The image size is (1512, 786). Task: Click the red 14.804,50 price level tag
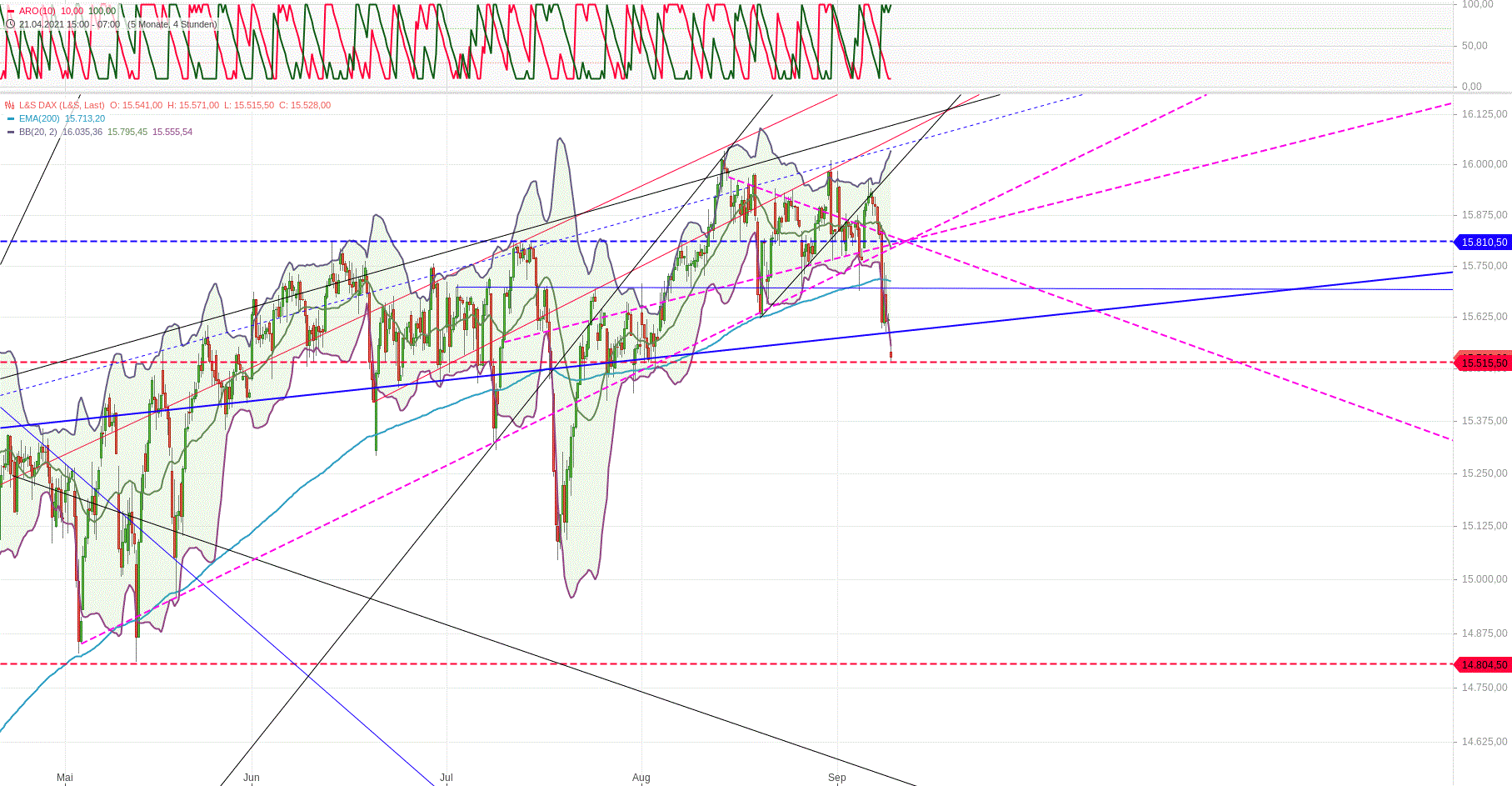coord(1483,664)
